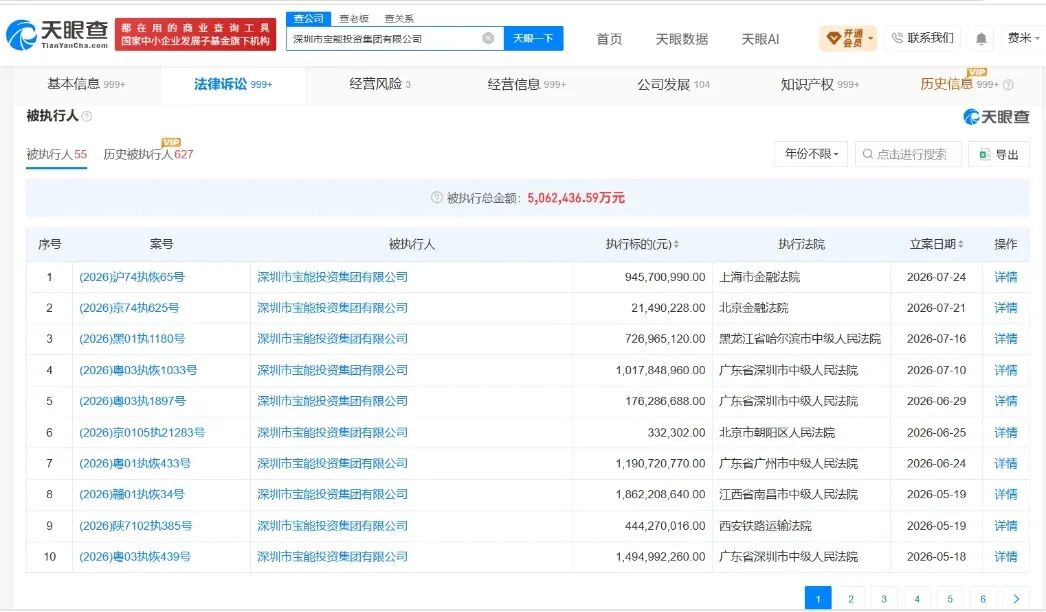Screen dimensions: 1046x612
Task: Click the amount 945,700,990.00
Action: point(664,277)
